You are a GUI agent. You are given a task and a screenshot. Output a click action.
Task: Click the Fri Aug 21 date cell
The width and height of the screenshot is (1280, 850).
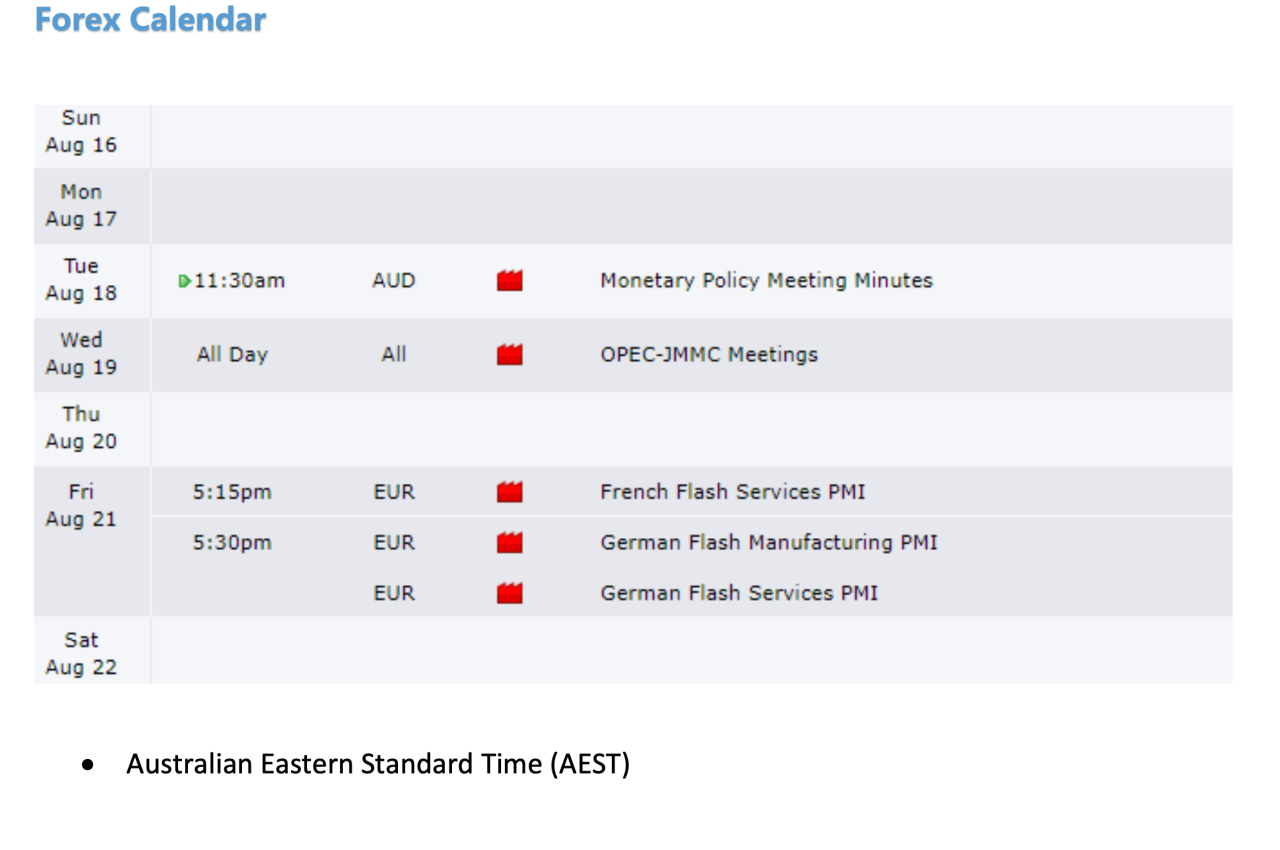(81, 506)
